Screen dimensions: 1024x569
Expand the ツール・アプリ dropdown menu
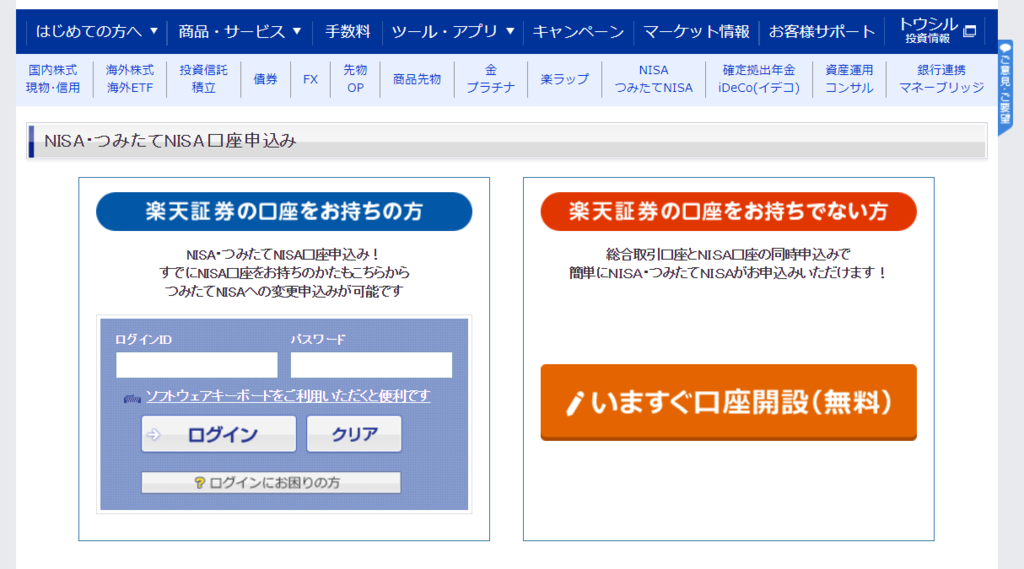(x=453, y=31)
